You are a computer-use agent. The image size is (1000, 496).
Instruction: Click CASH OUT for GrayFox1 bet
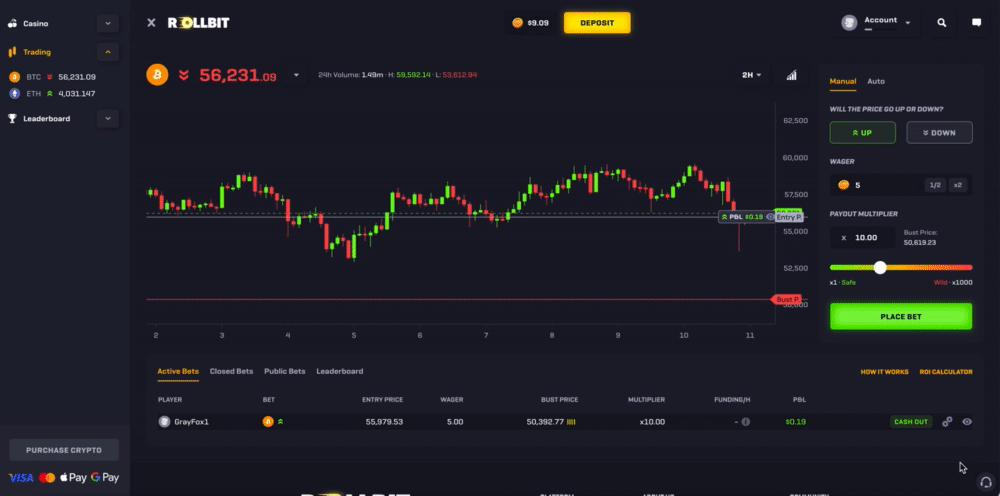(911, 421)
